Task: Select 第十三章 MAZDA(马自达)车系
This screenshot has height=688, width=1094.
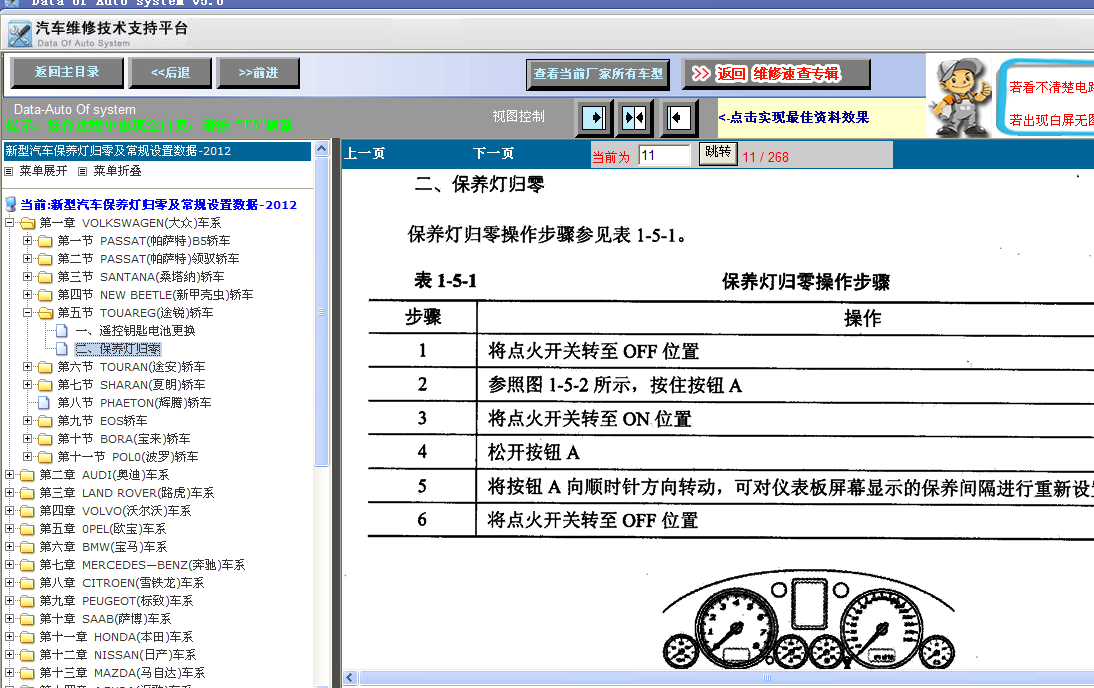Action: (122, 673)
